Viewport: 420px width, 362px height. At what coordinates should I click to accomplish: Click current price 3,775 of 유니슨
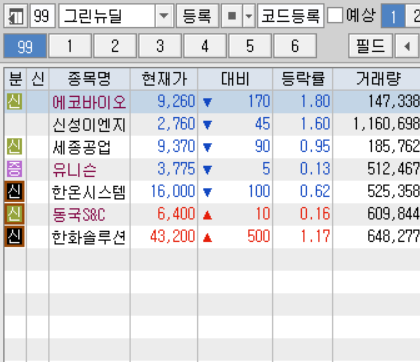coord(176,169)
